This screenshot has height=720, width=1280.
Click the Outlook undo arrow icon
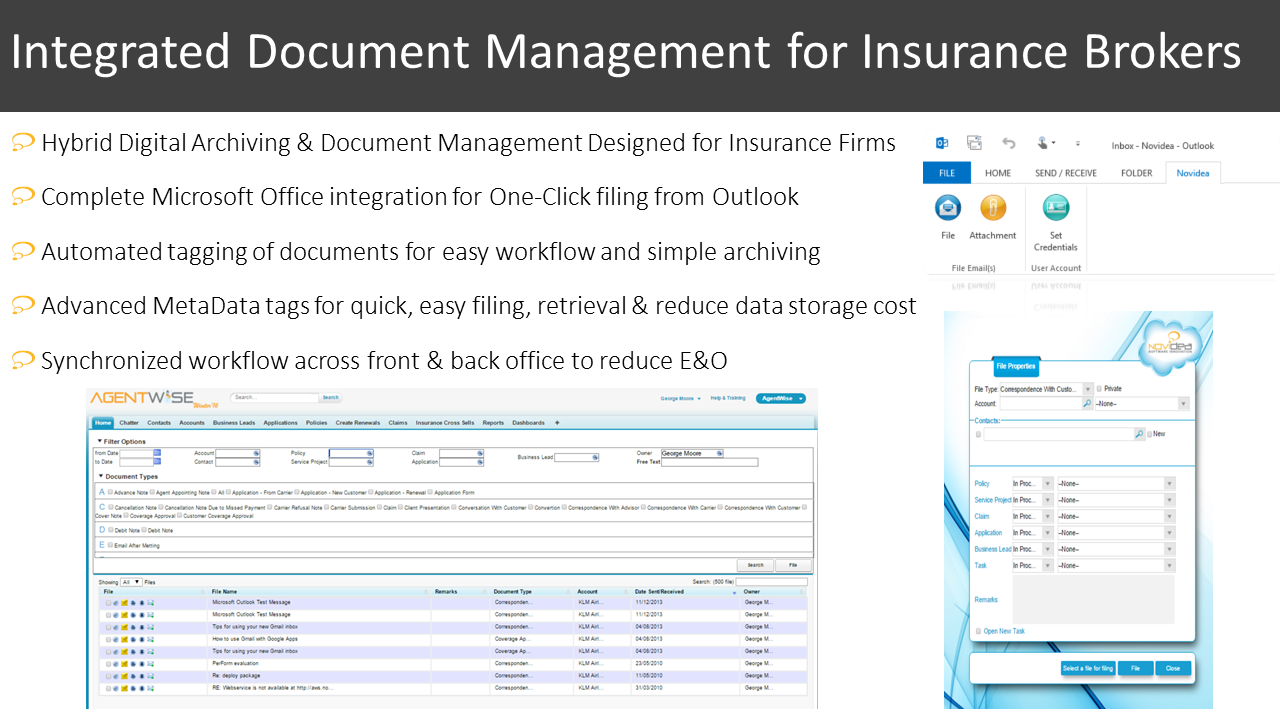[x=1009, y=144]
